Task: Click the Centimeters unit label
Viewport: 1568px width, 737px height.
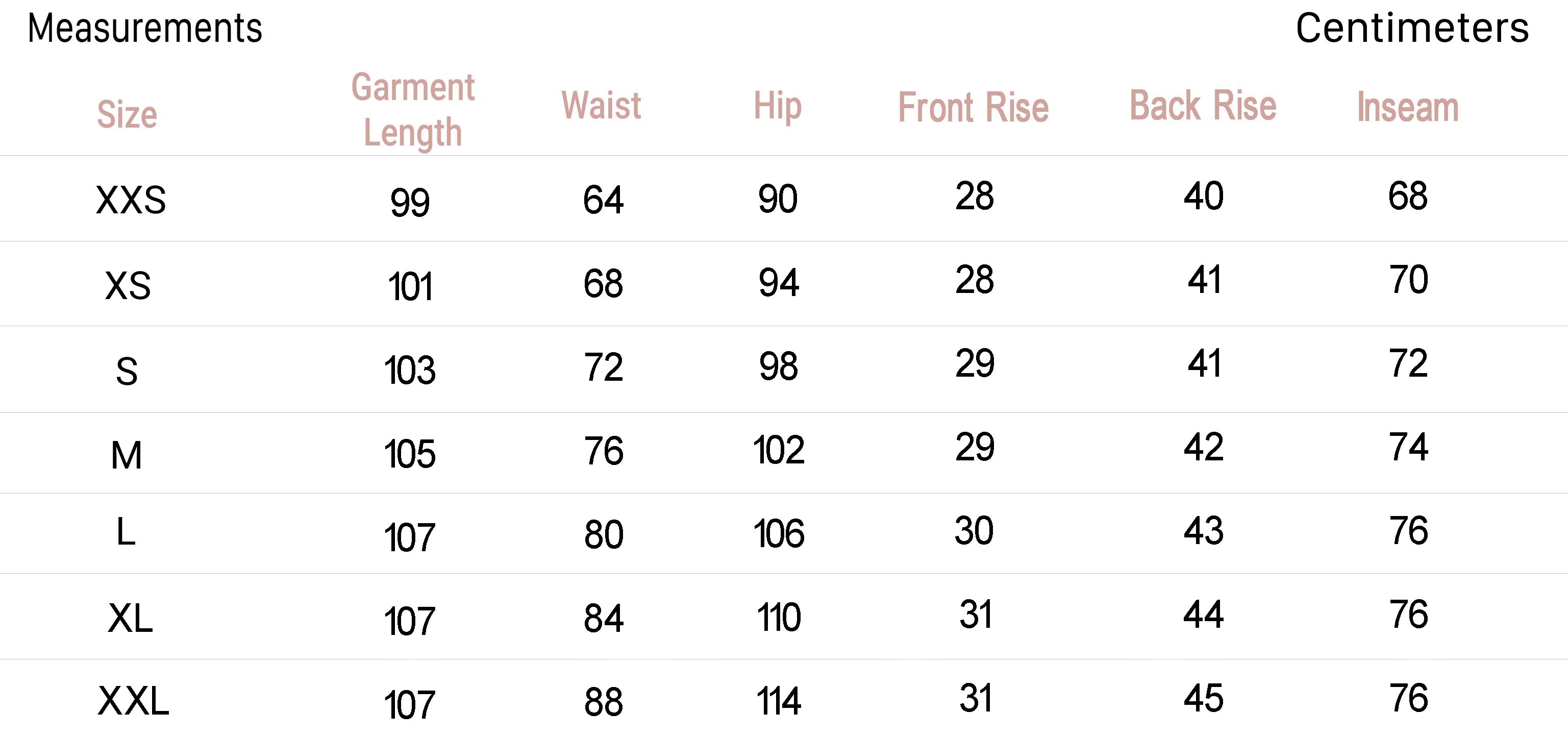Action: pos(1412,28)
